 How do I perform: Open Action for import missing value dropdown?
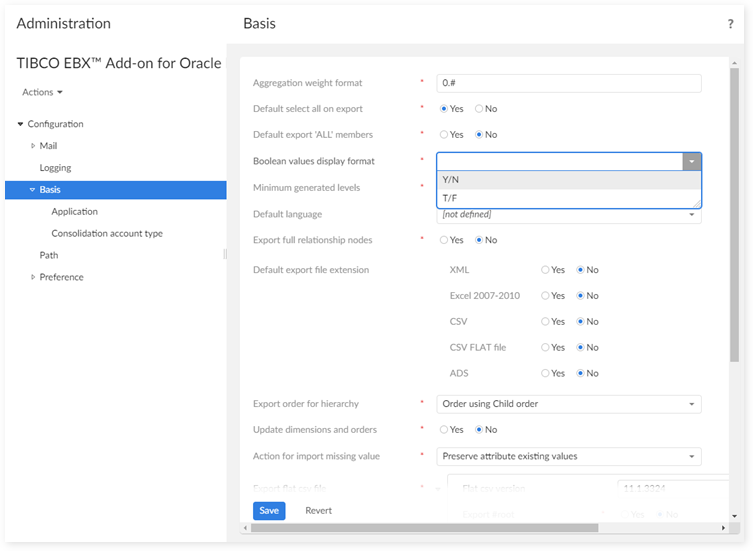click(x=569, y=456)
